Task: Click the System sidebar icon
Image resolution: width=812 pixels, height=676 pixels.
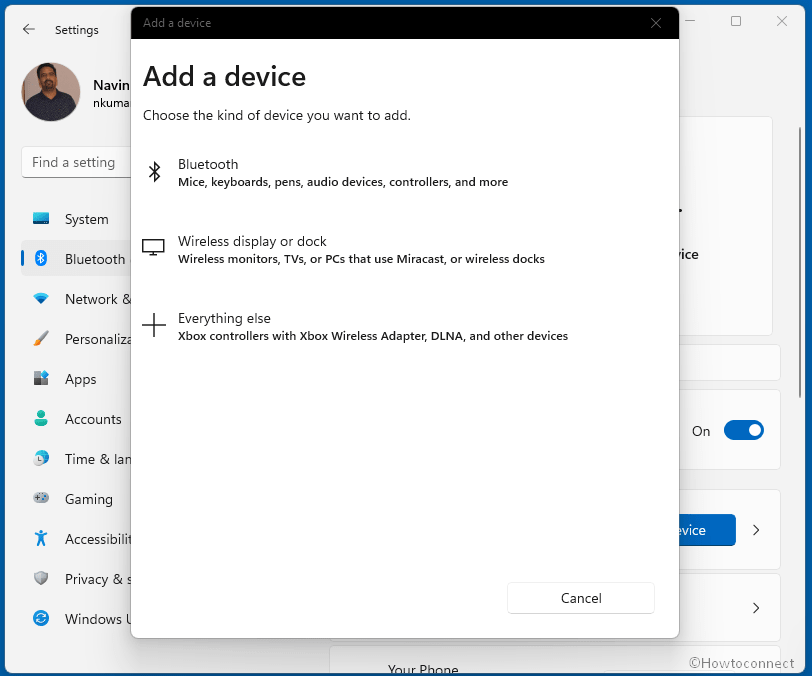Action: pos(41,218)
